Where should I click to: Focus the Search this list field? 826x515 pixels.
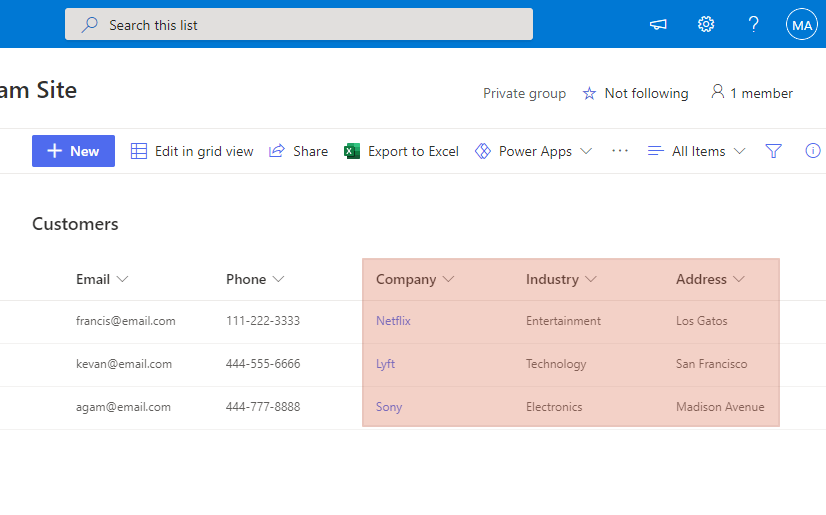(x=299, y=24)
